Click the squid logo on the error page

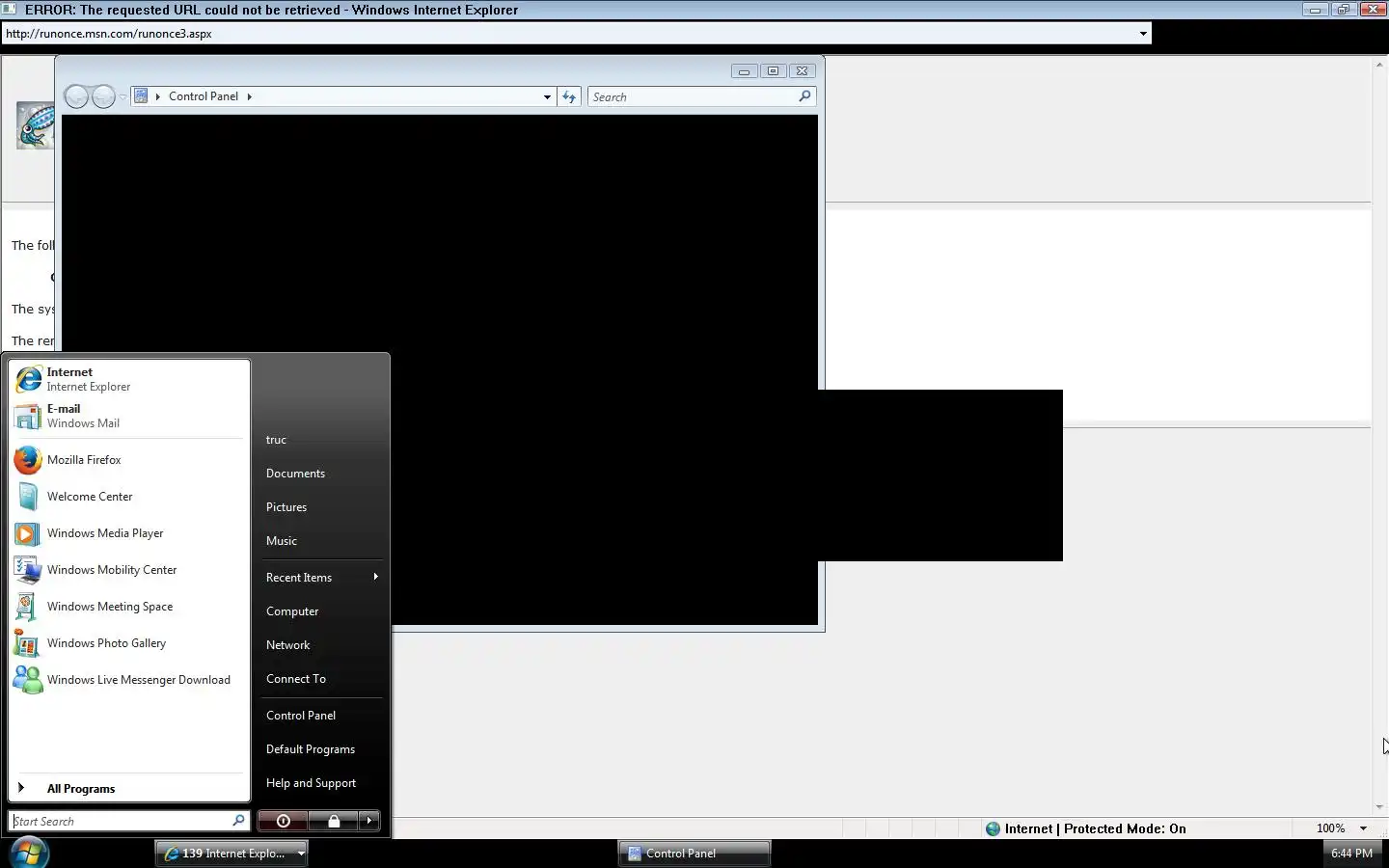click(x=35, y=125)
